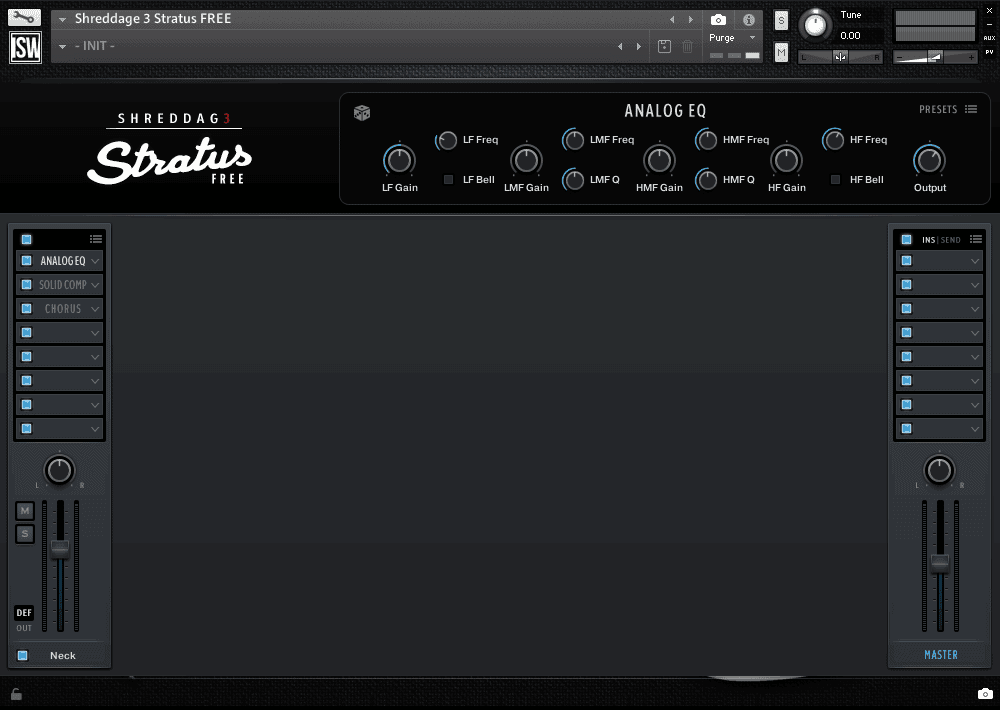Solo the Neck channel with the S button
This screenshot has width=1000, height=710.
24,533
